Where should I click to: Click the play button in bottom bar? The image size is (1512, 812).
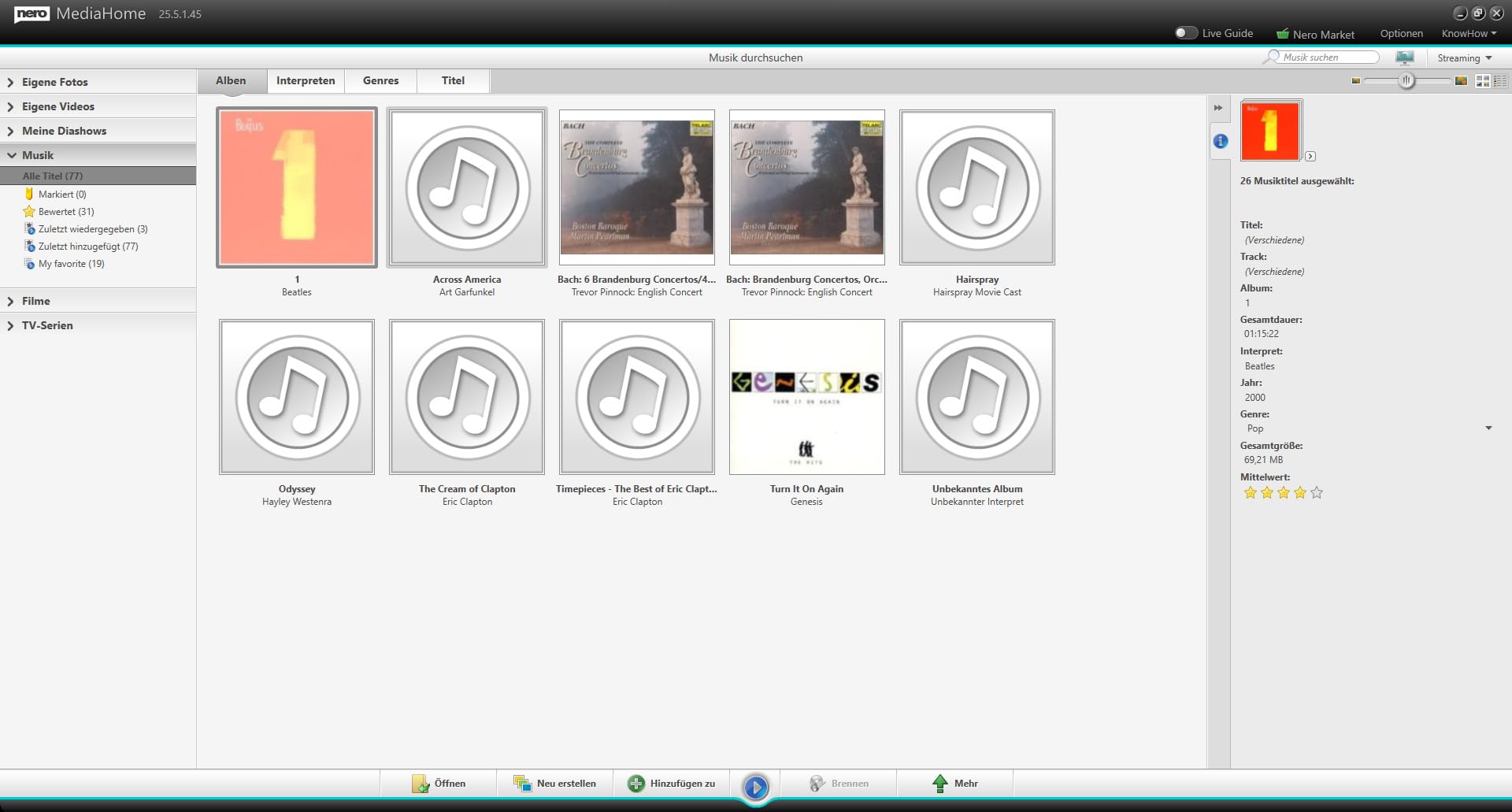pyautogui.click(x=756, y=787)
